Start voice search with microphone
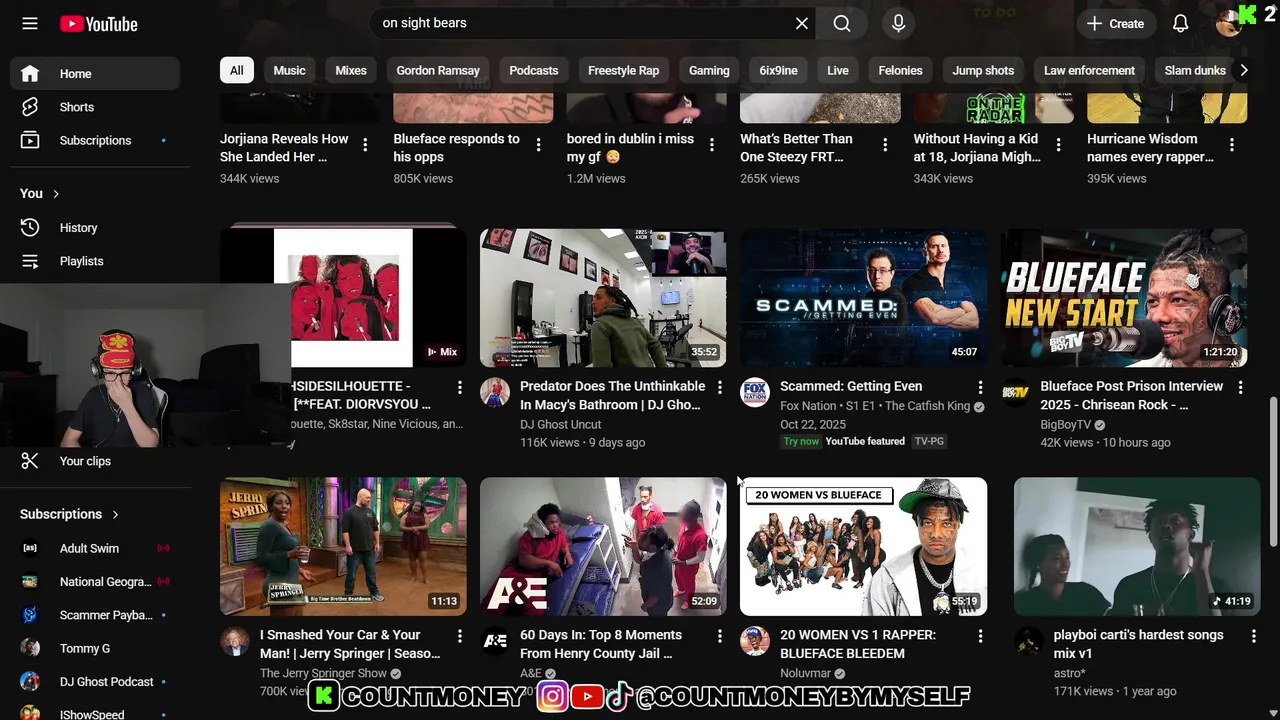This screenshot has width=1280, height=720. pos(898,23)
